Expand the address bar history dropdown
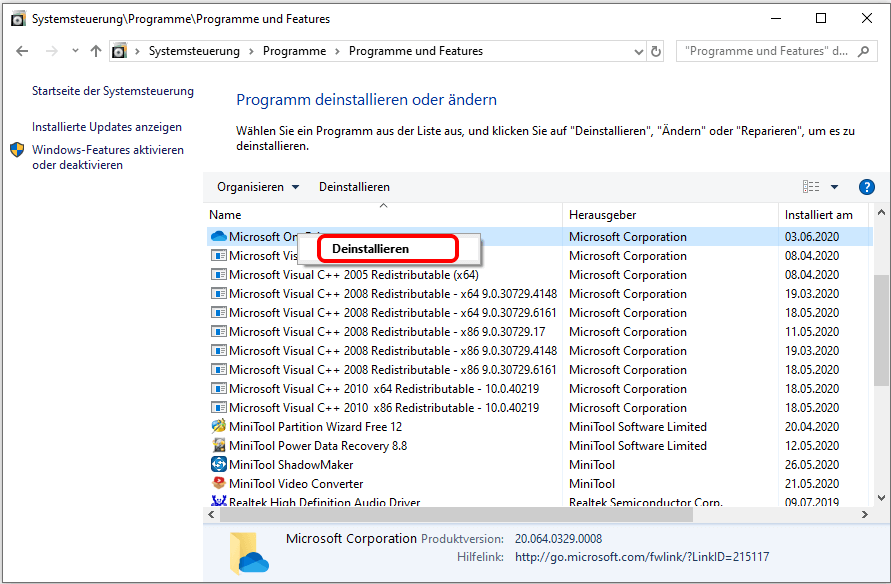891x584 pixels. point(639,52)
